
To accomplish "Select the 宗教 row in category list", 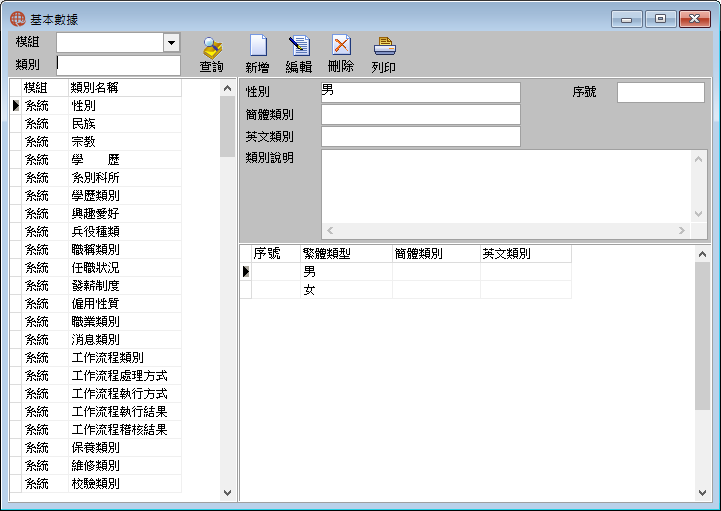I will tap(96, 142).
